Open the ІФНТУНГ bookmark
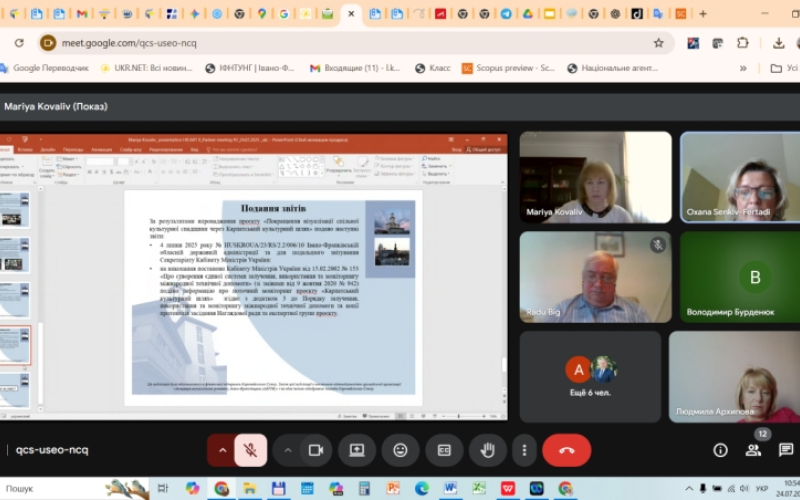The height and width of the screenshot is (500, 800). click(250, 68)
